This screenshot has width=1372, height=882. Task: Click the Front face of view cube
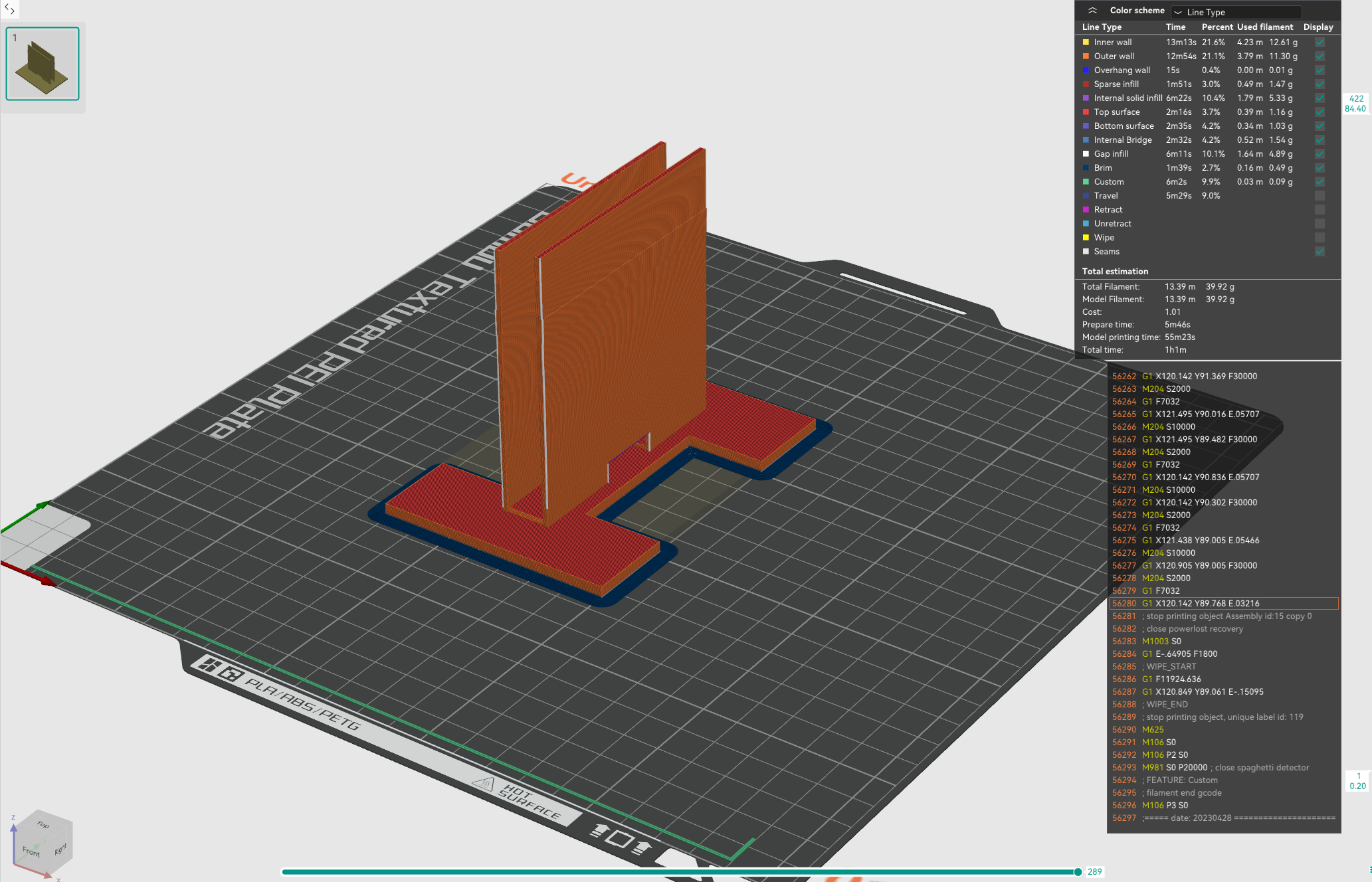point(31,851)
